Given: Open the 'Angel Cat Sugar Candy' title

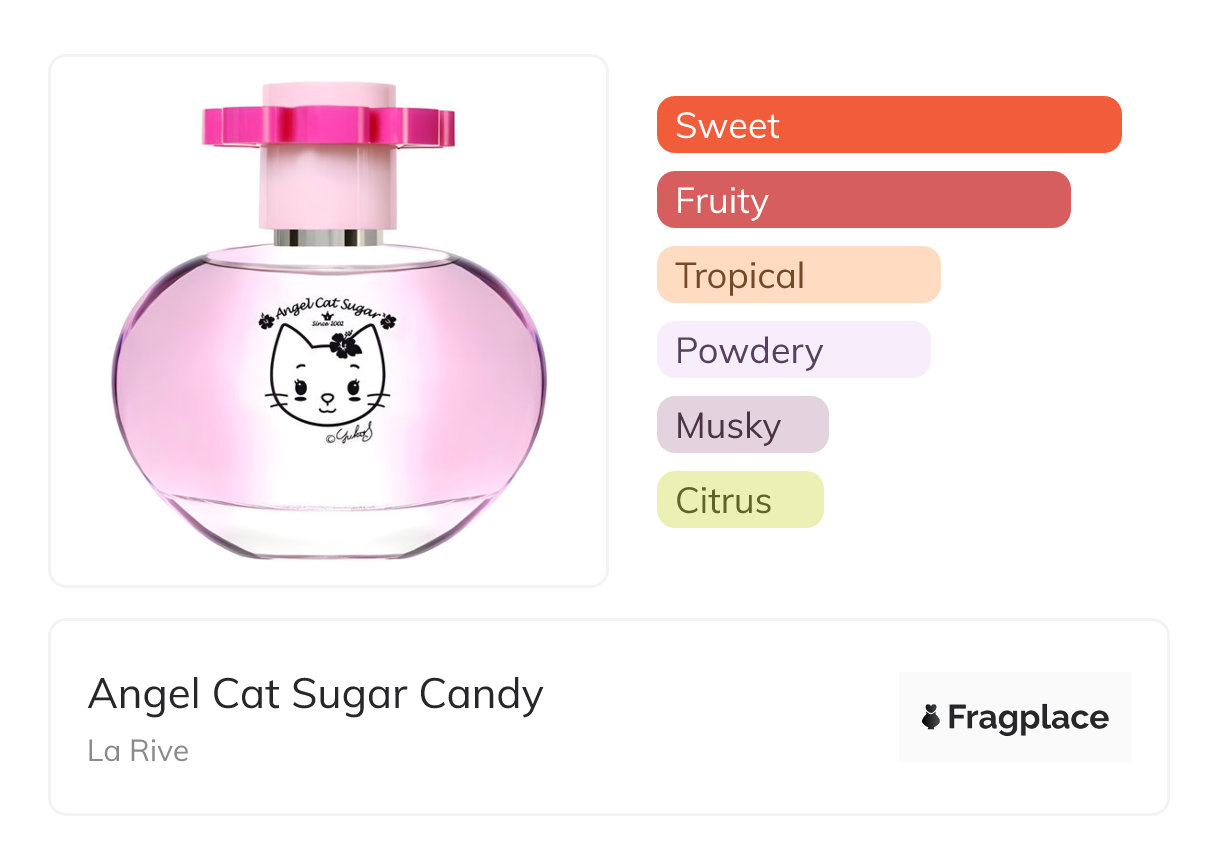Looking at the screenshot, I should pos(315,693).
